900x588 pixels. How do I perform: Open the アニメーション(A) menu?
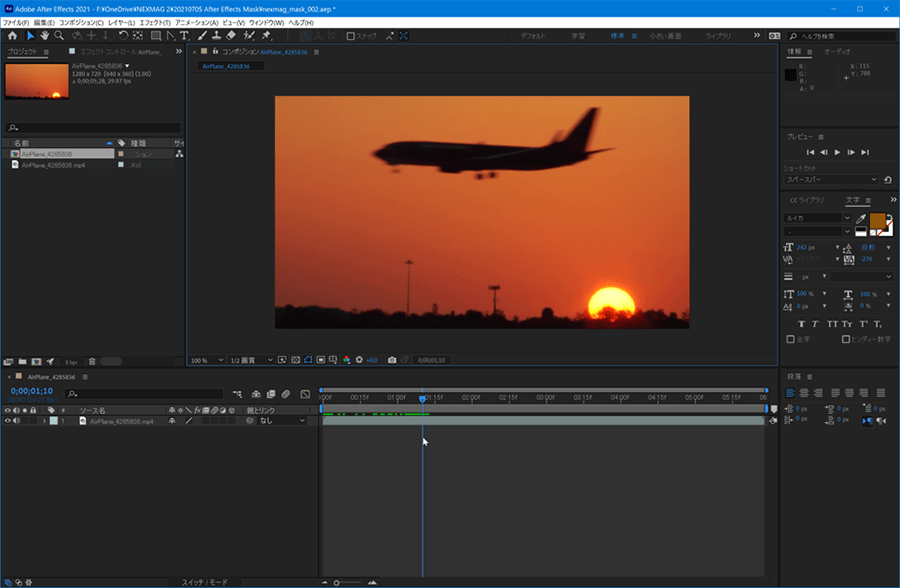click(199, 22)
